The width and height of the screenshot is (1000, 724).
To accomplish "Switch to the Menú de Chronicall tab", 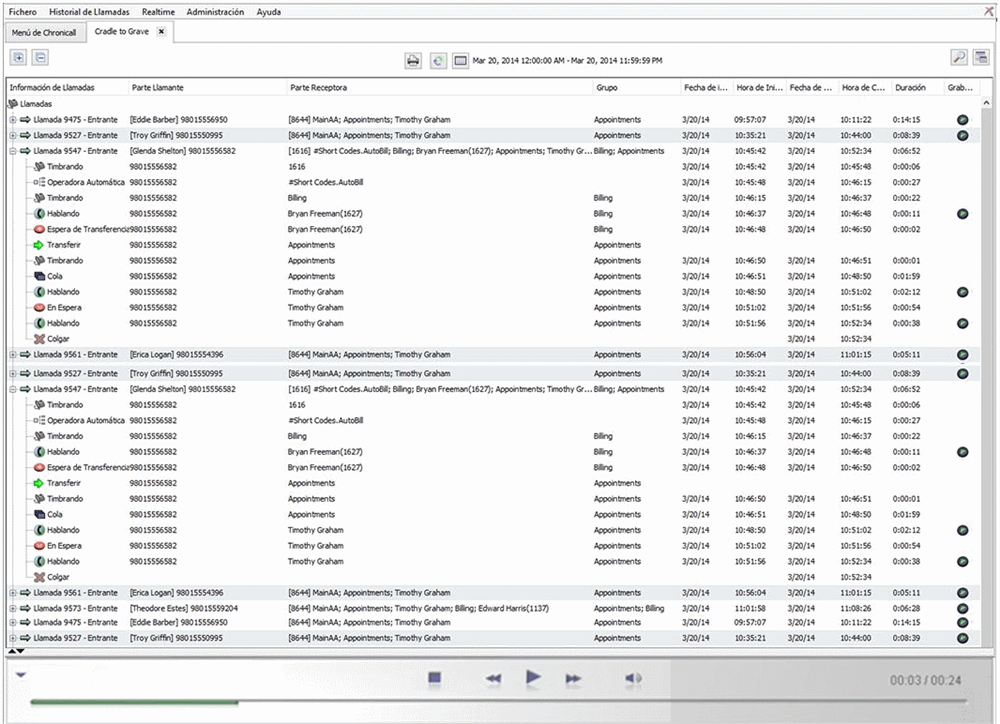I will (x=44, y=33).
